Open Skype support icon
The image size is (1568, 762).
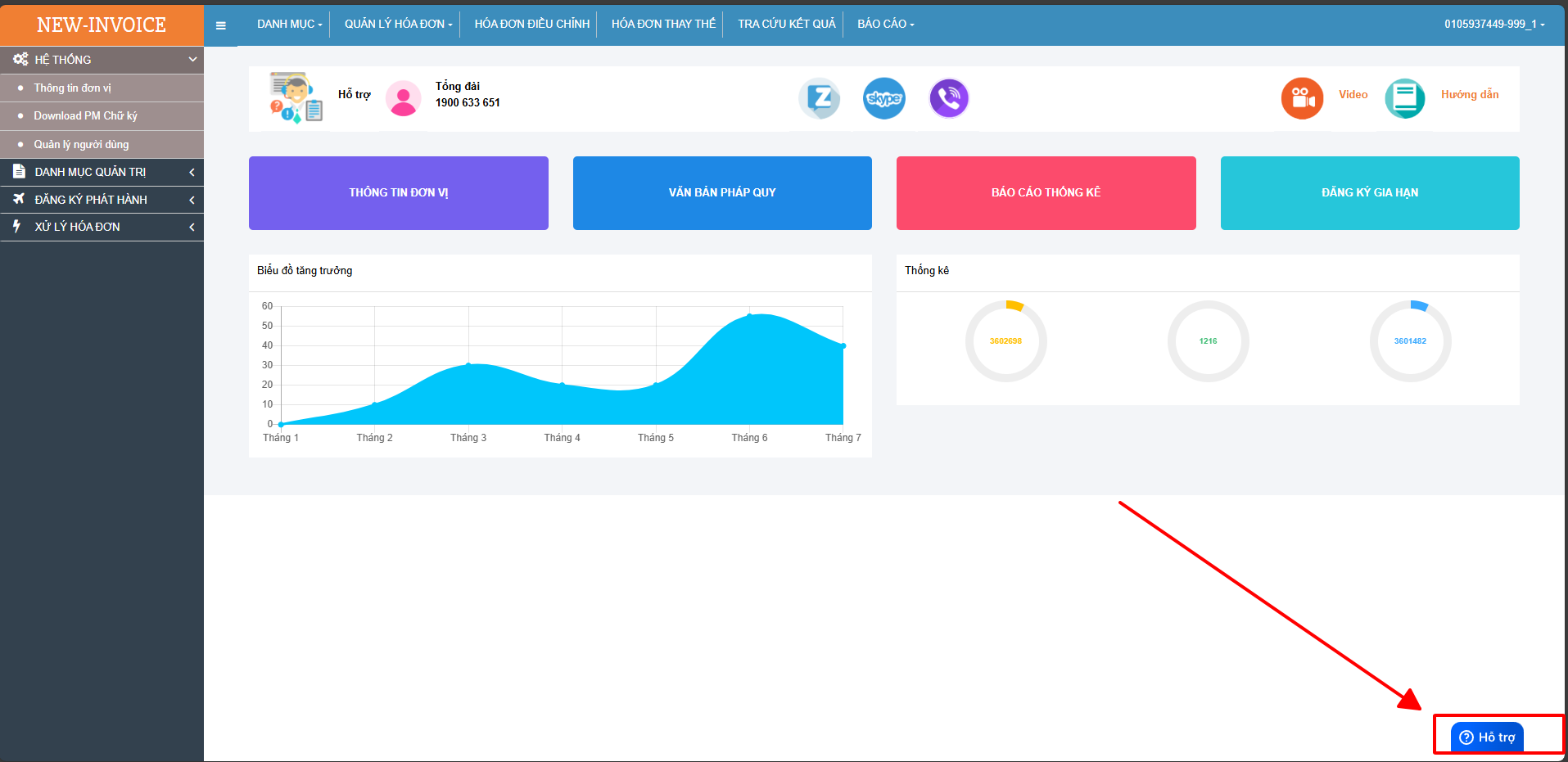click(x=884, y=99)
